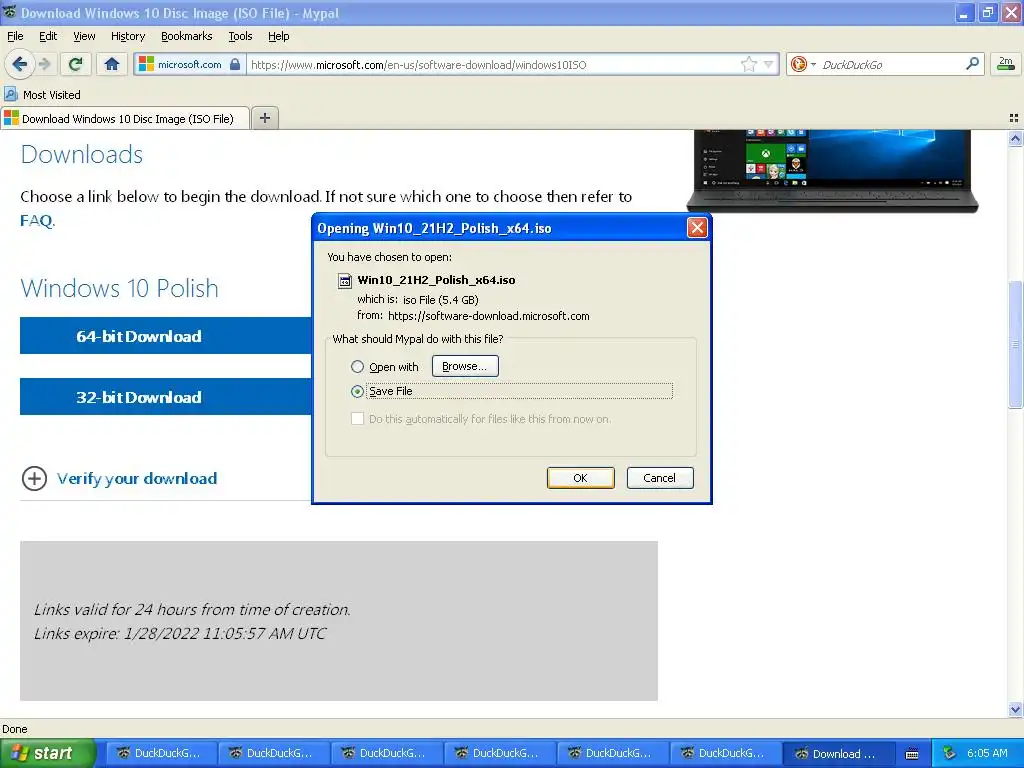Image resolution: width=1024 pixels, height=768 pixels.
Task: Cancel the file opening dialog
Action: coord(660,478)
